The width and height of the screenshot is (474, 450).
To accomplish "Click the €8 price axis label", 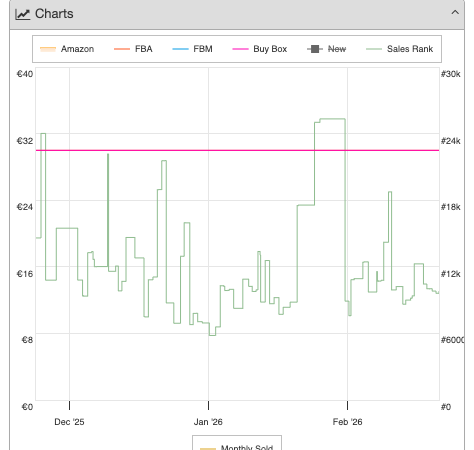I will (x=27, y=340).
